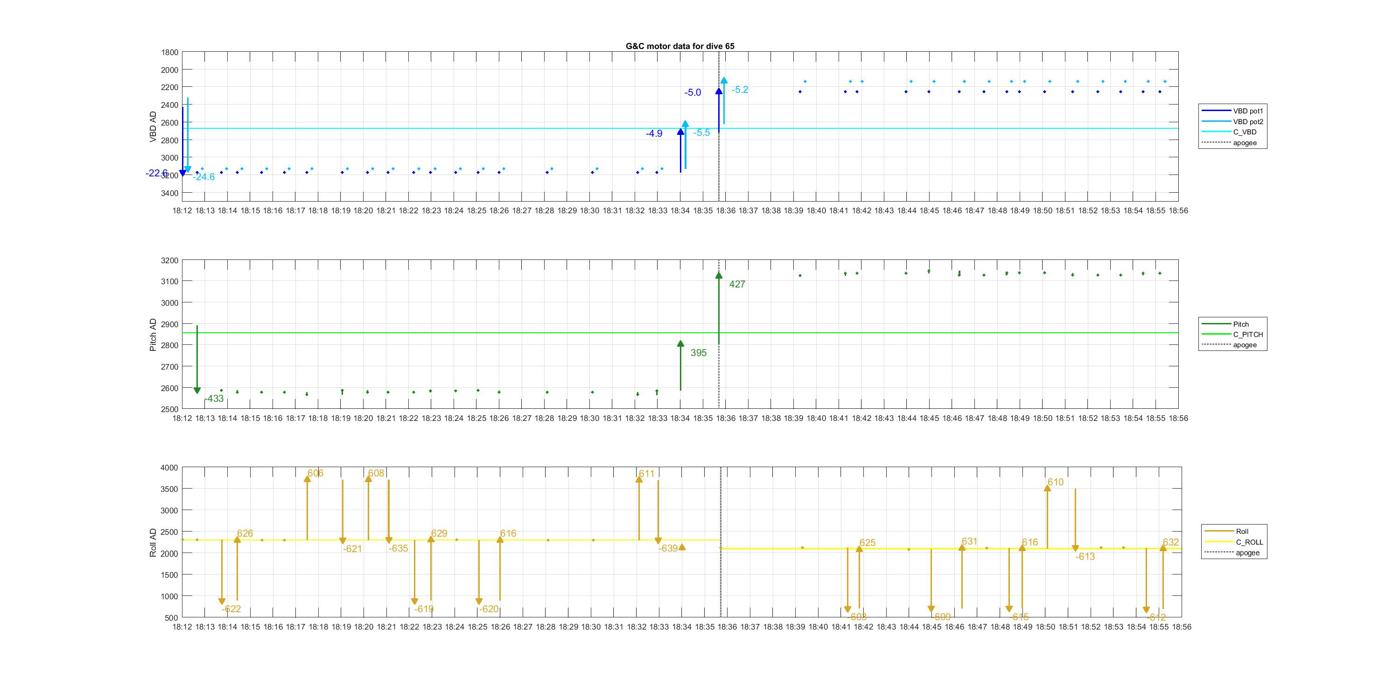1400x693 pixels.
Task: Click the '-620' roll data label
Action: (488, 609)
